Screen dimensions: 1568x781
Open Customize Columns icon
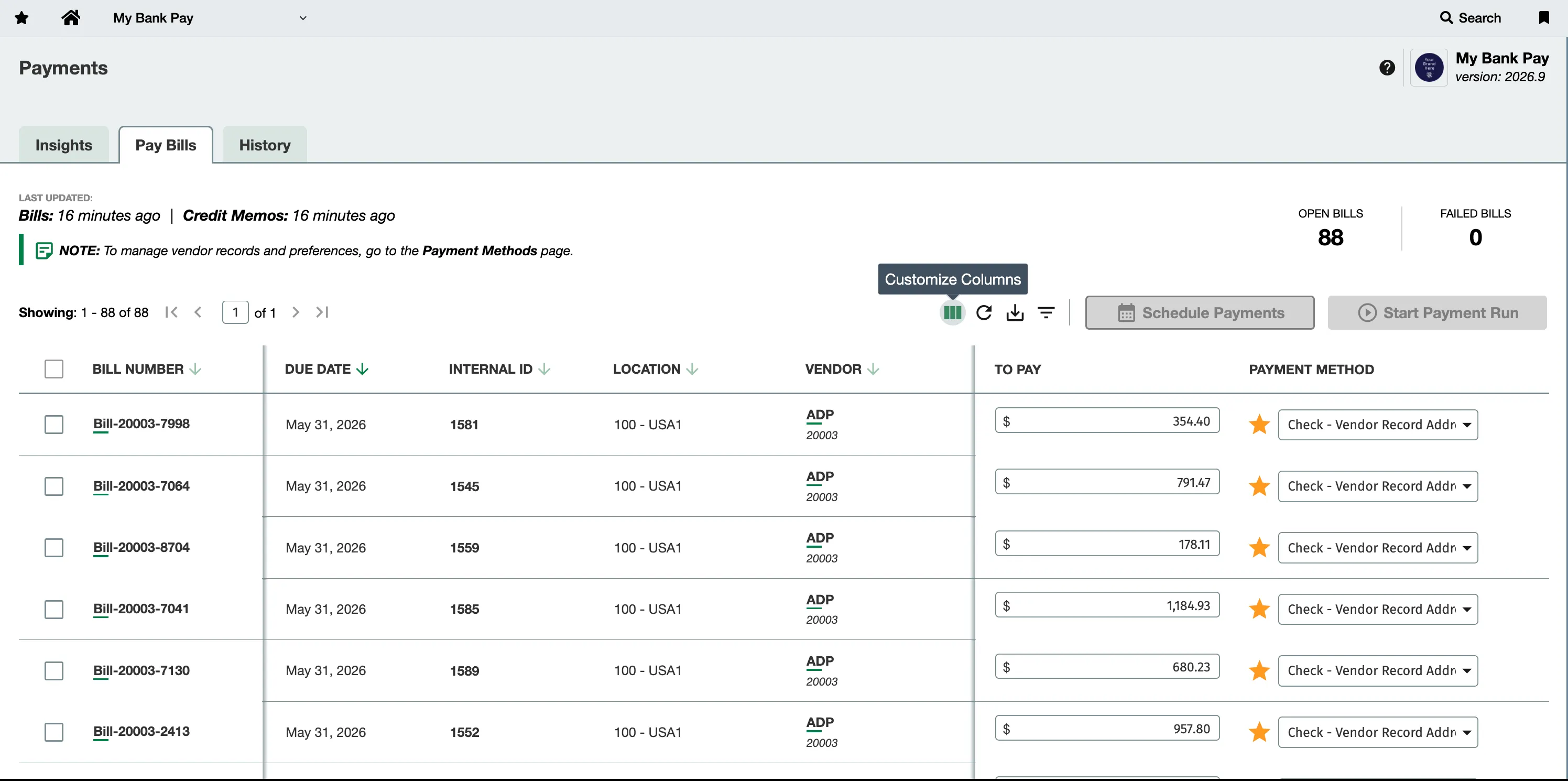click(x=952, y=313)
